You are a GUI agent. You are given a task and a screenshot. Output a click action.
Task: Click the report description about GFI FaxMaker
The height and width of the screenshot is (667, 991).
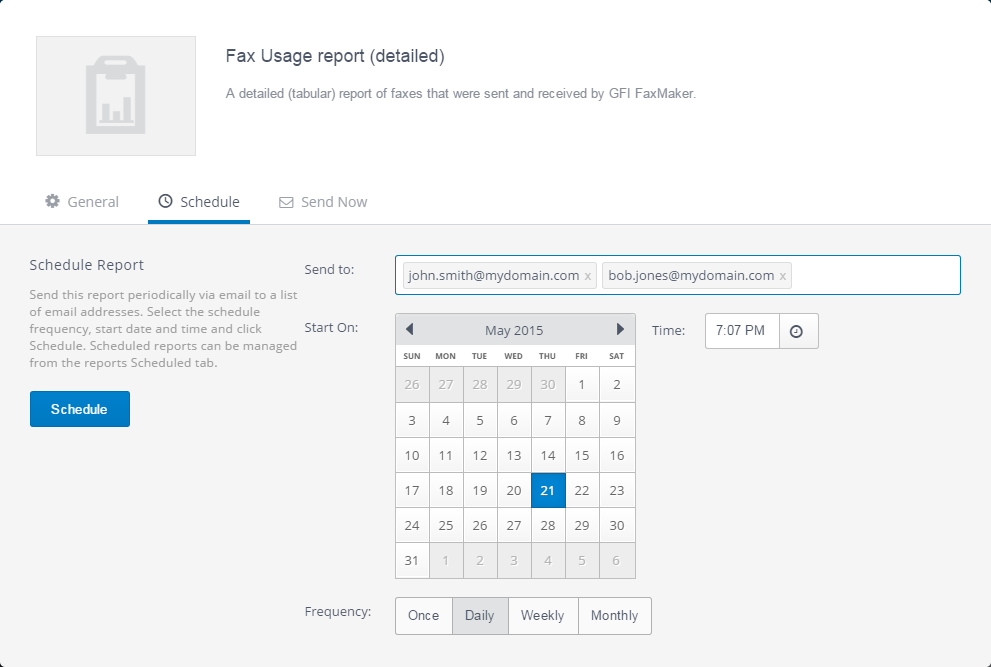point(461,94)
